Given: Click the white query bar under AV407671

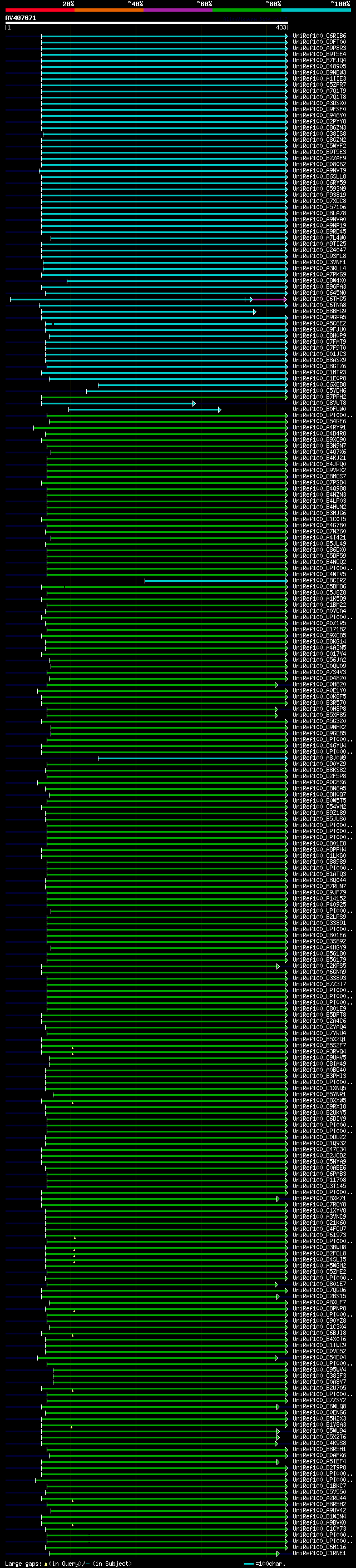Looking at the screenshot, I should pyautogui.click(x=147, y=23).
